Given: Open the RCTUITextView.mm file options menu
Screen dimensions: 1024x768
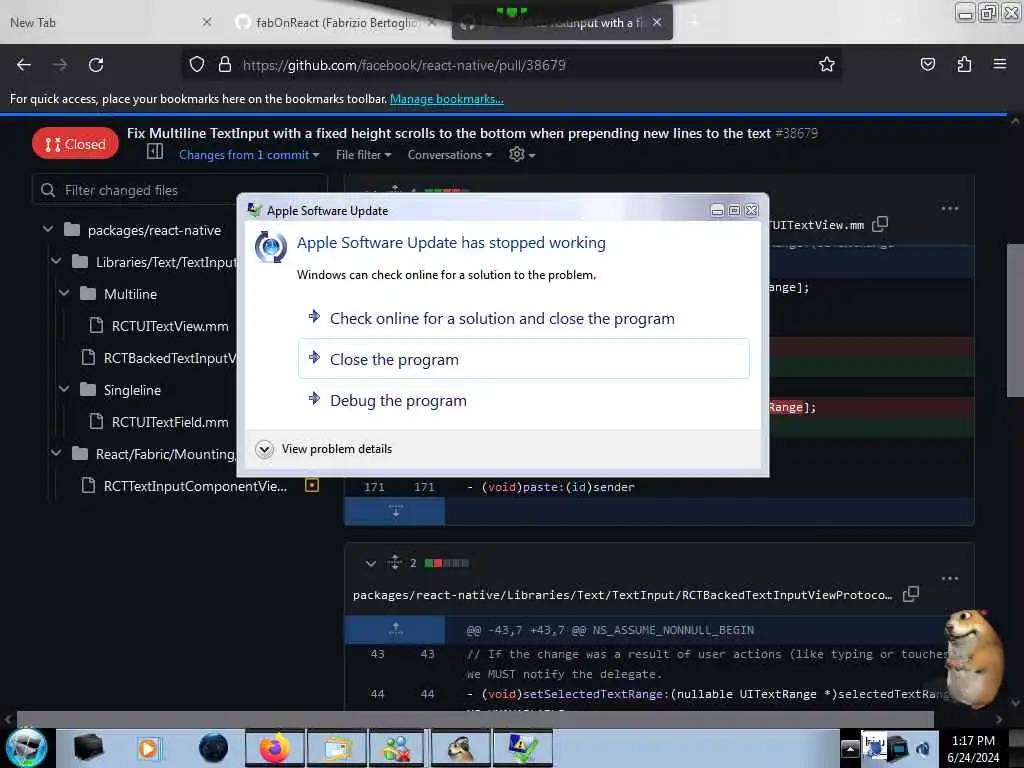Looking at the screenshot, I should tap(950, 208).
